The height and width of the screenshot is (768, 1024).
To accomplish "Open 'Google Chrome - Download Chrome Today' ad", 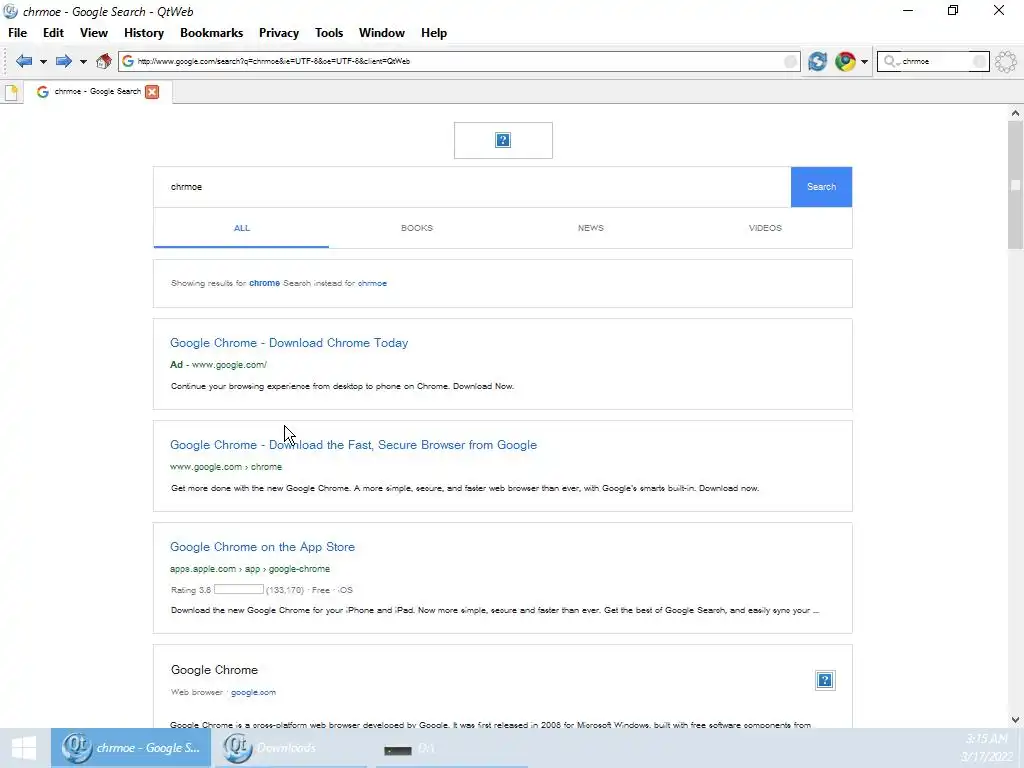I will pyautogui.click(x=289, y=343).
